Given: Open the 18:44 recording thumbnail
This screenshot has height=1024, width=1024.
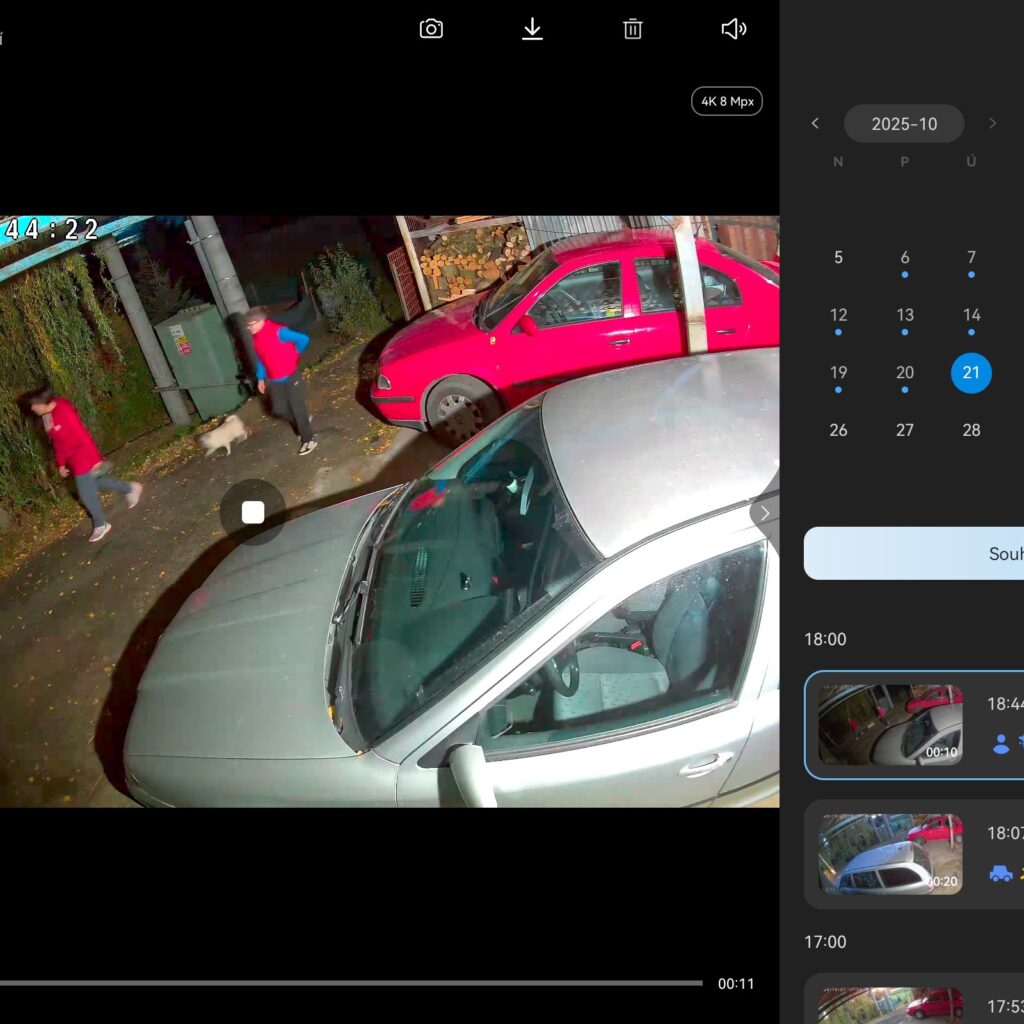Looking at the screenshot, I should [x=890, y=725].
